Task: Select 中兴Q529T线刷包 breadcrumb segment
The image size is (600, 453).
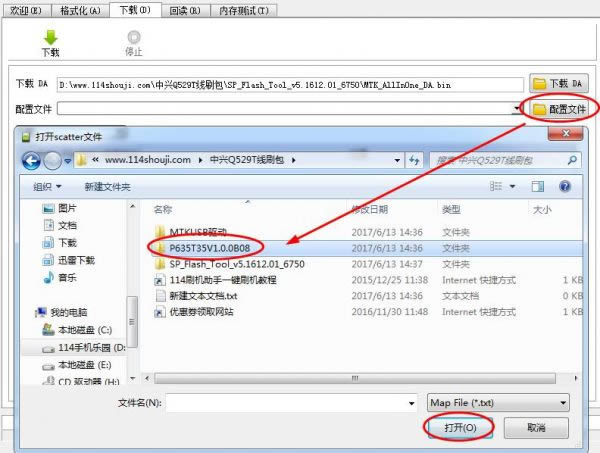Action: pyautogui.click(x=247, y=160)
